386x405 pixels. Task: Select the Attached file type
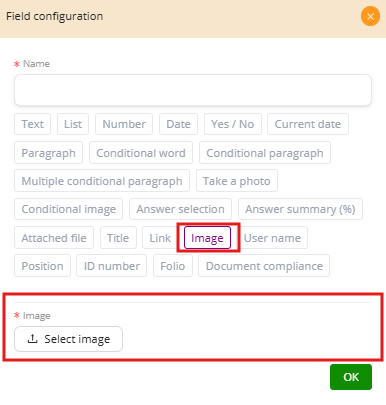click(x=54, y=238)
